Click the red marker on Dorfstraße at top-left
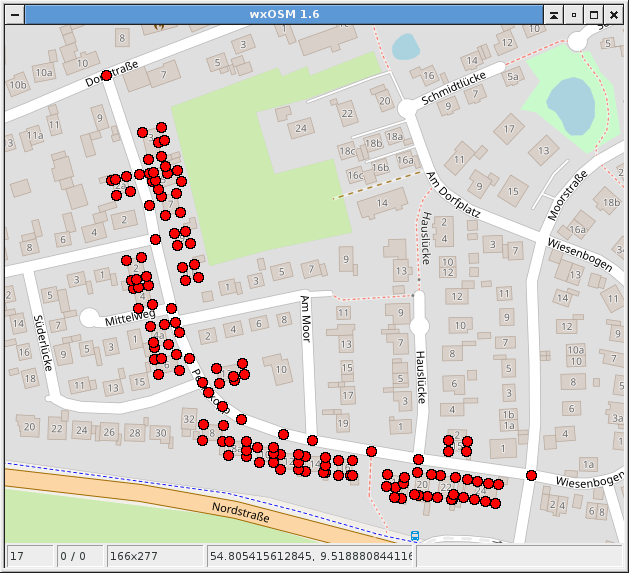 (x=106, y=75)
